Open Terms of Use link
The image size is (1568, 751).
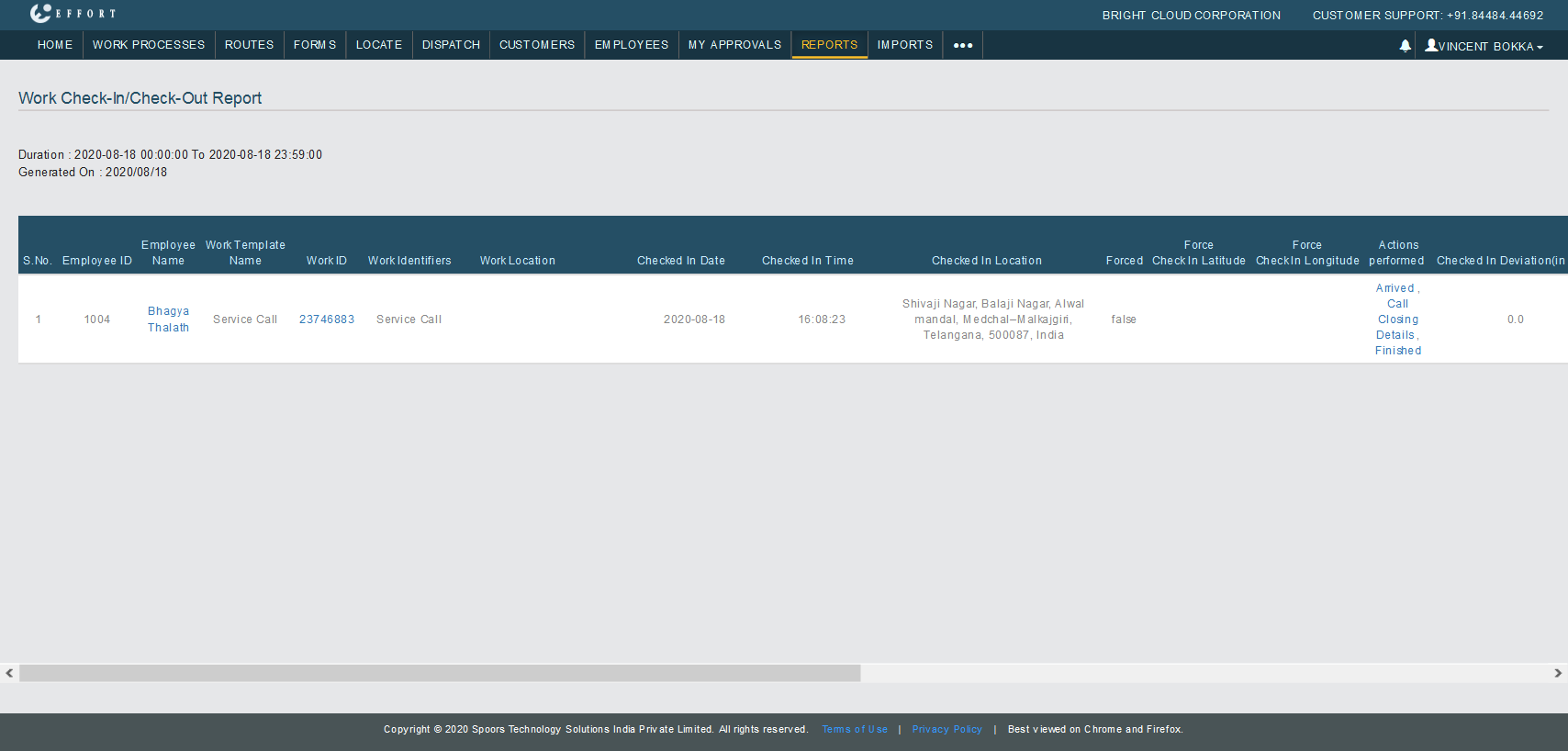click(x=855, y=730)
